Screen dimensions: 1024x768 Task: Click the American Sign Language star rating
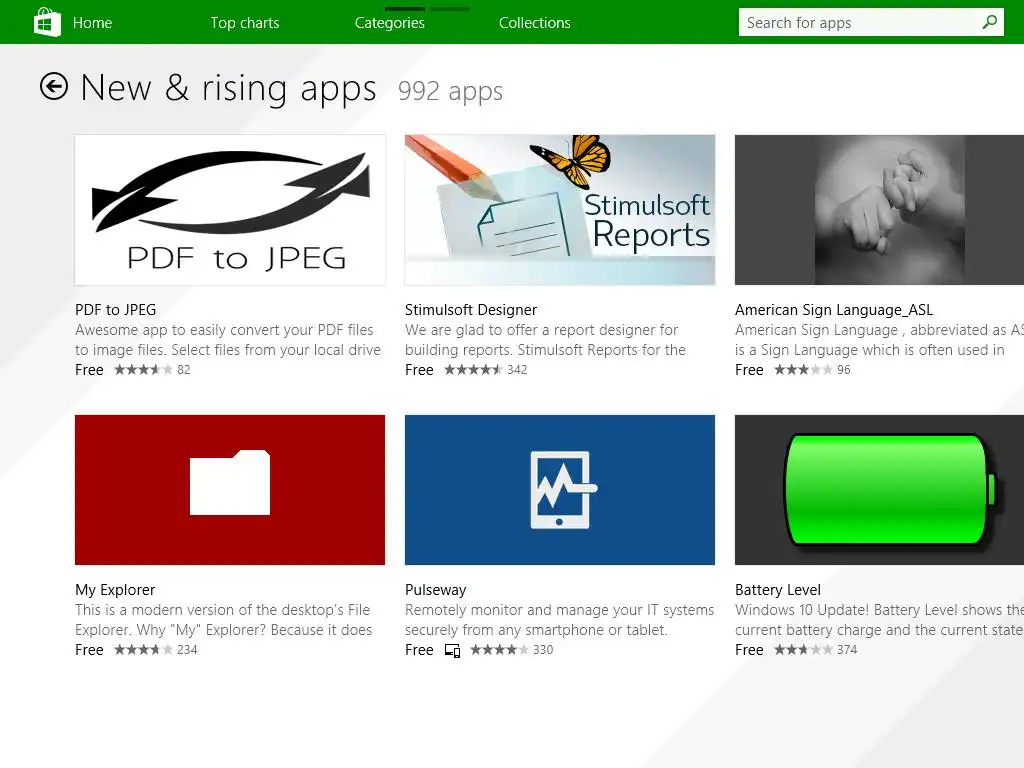click(x=803, y=370)
